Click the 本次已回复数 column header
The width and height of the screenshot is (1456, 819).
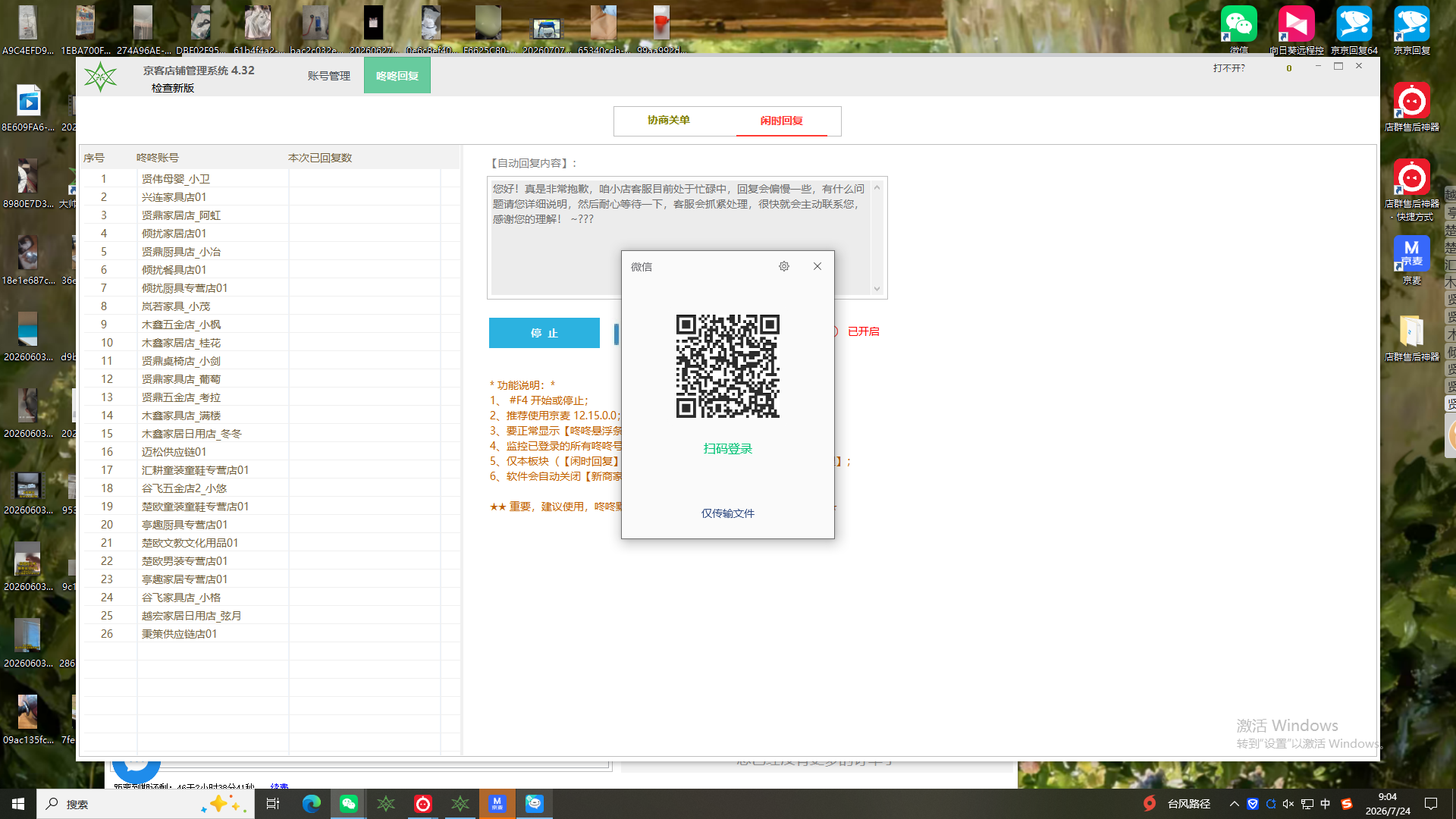(x=320, y=158)
